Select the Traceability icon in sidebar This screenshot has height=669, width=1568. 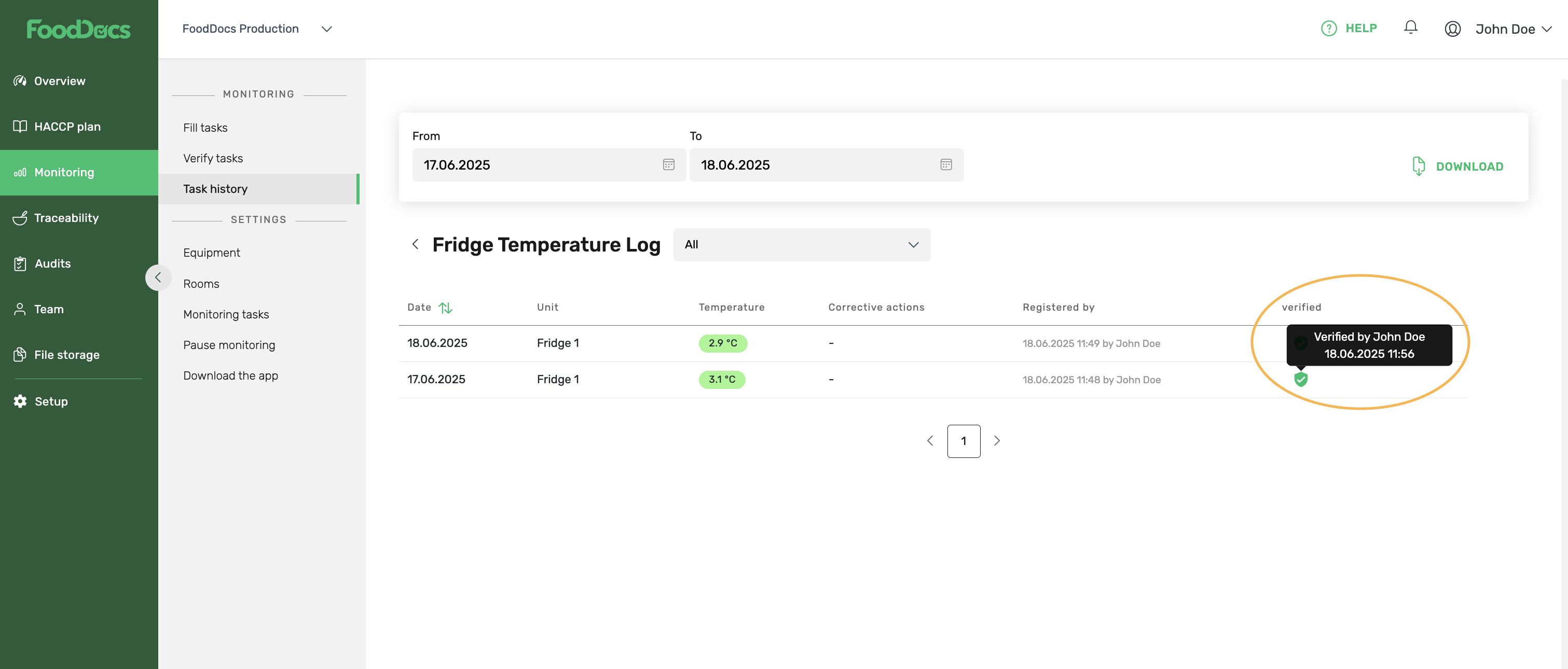[x=19, y=218]
